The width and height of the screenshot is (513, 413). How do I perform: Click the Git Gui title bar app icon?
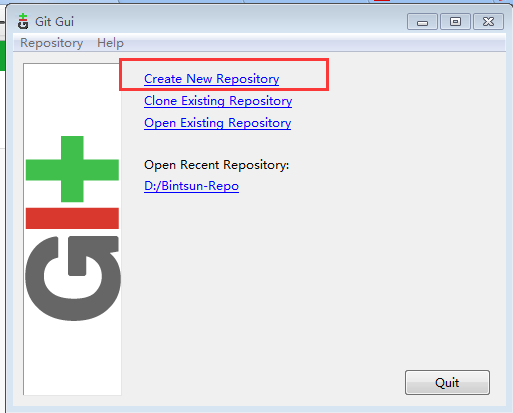[x=23, y=21]
